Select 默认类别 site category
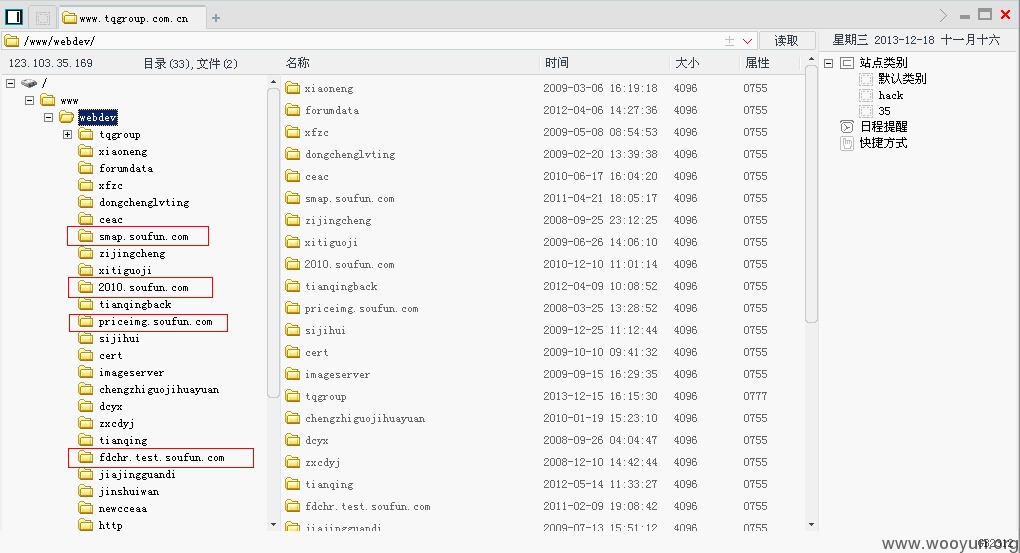The width and height of the screenshot is (1020, 553). pyautogui.click(x=902, y=79)
